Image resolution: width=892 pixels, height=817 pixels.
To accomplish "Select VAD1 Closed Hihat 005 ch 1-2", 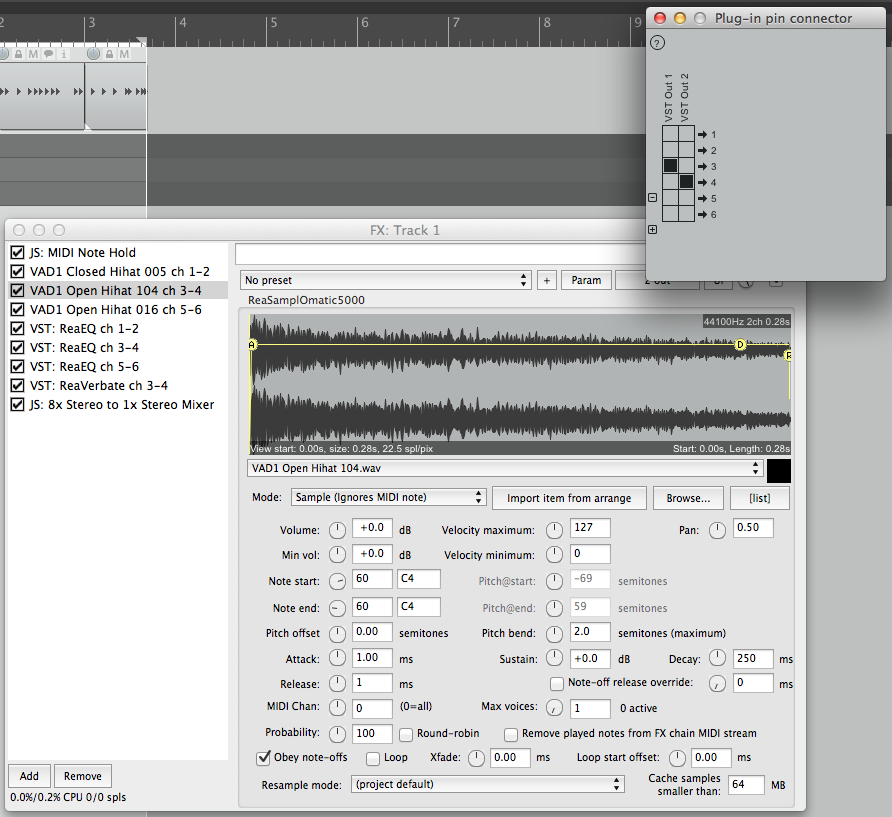I will click(119, 272).
